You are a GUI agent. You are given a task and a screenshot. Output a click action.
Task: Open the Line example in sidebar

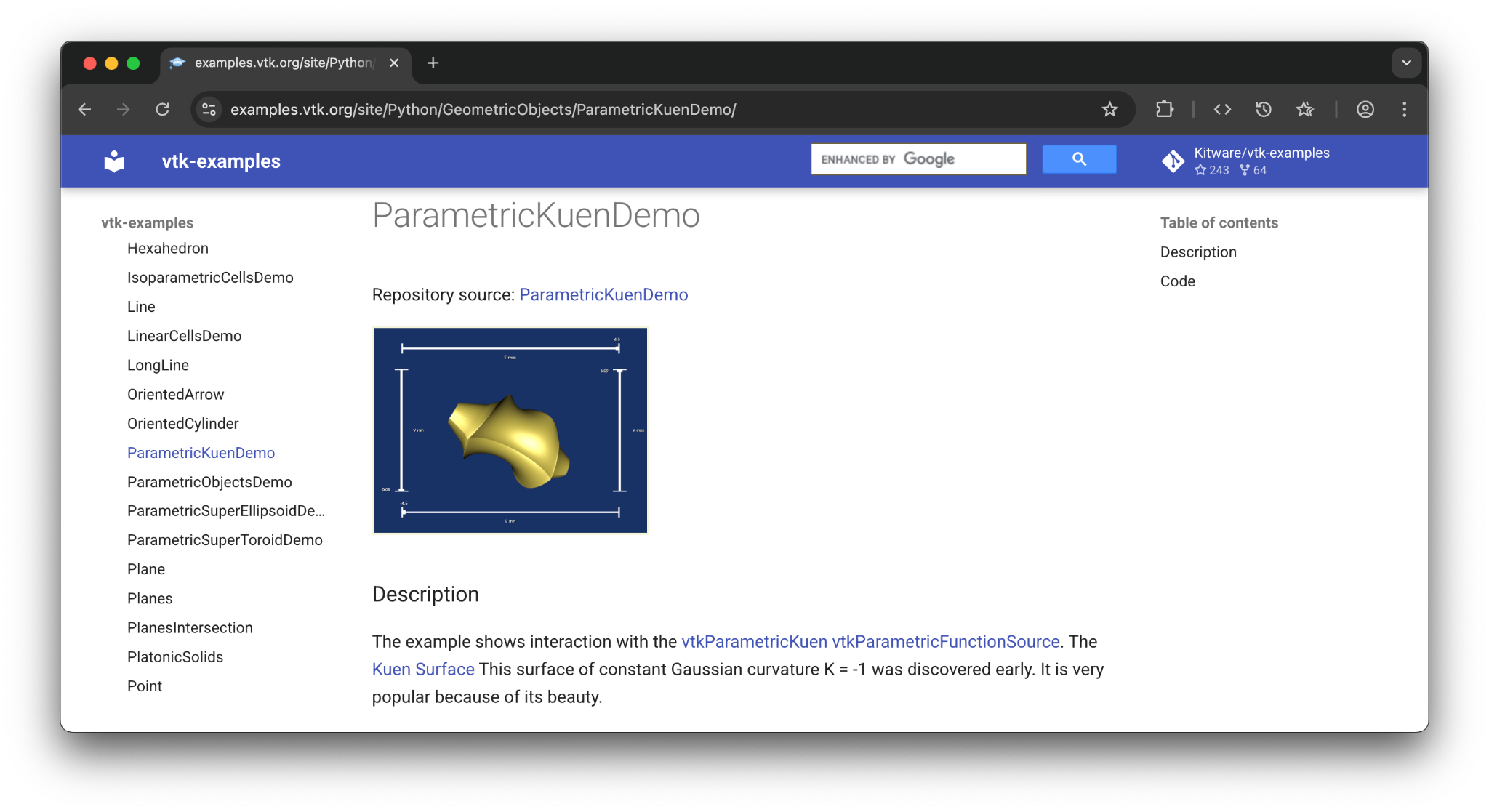pyautogui.click(x=141, y=307)
